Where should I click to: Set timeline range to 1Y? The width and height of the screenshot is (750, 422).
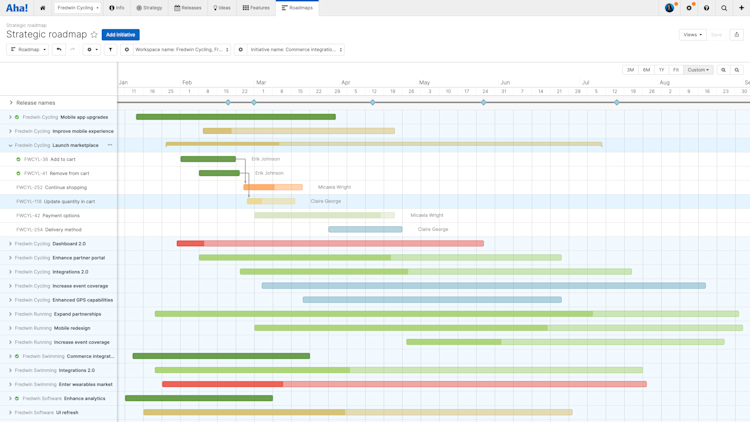[662, 70]
